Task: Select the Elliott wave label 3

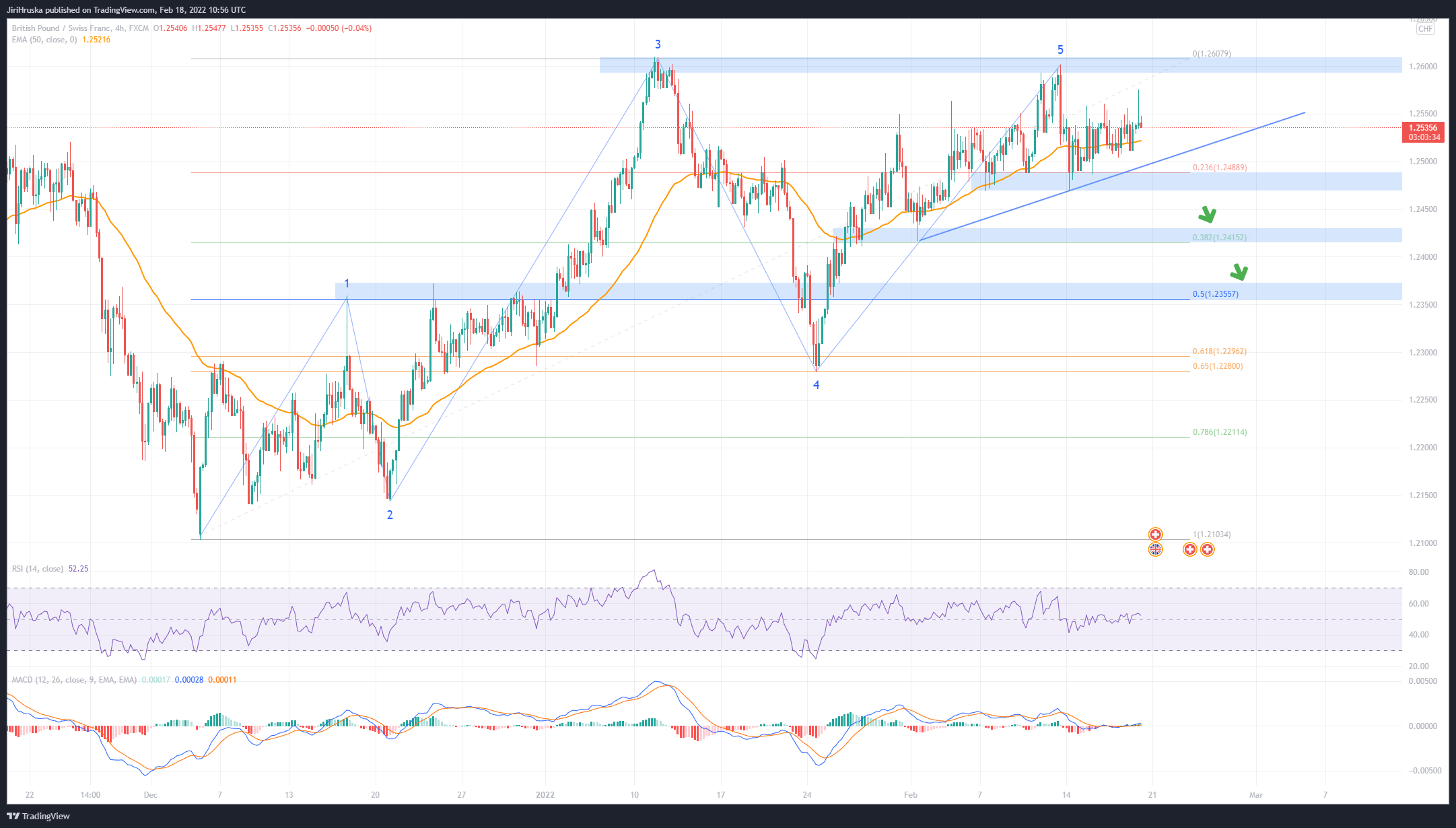Action: [658, 44]
